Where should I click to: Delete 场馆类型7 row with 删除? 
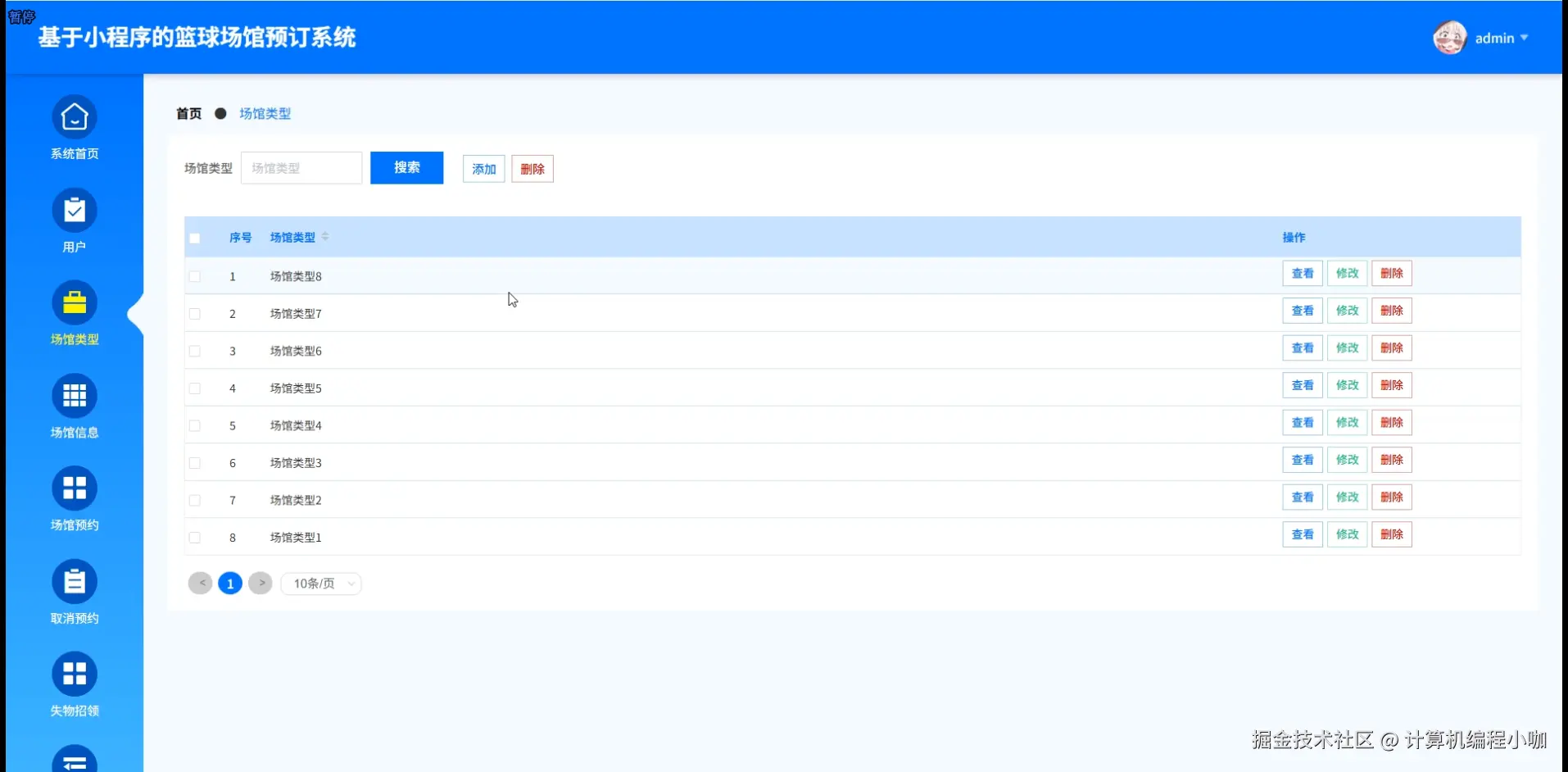[1392, 311]
